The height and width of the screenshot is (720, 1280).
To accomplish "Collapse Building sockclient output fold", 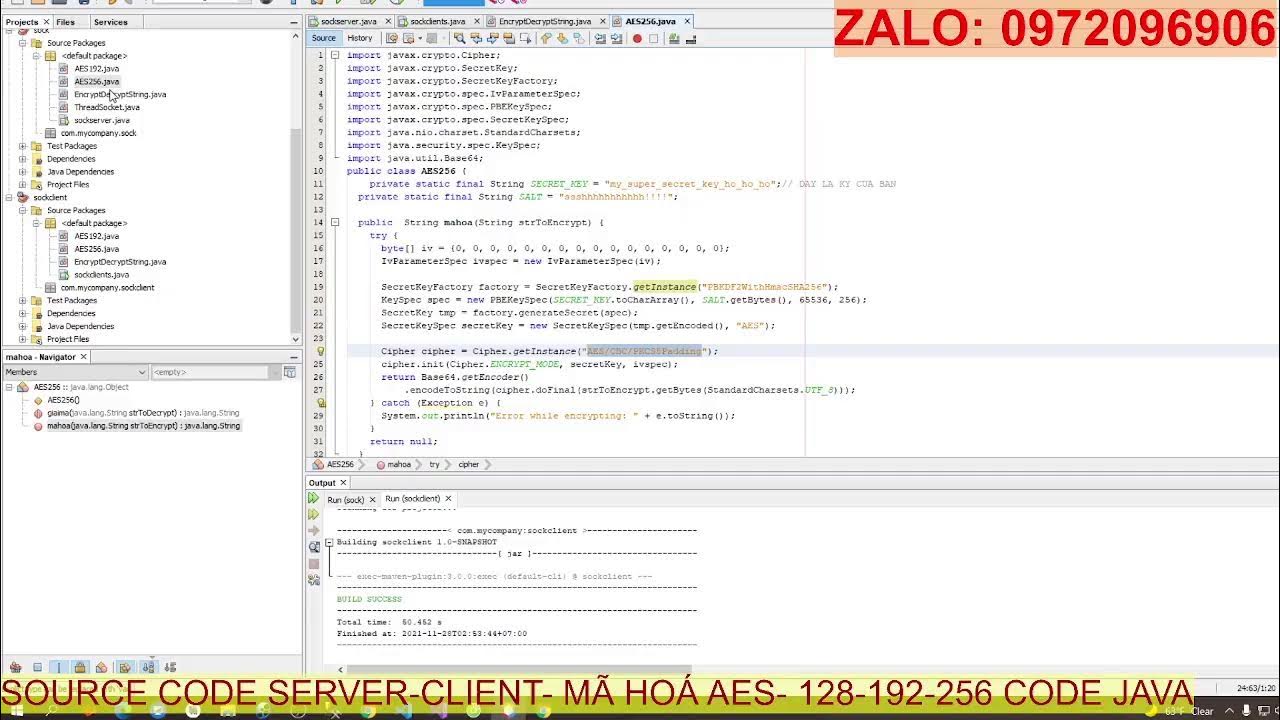I will point(328,542).
